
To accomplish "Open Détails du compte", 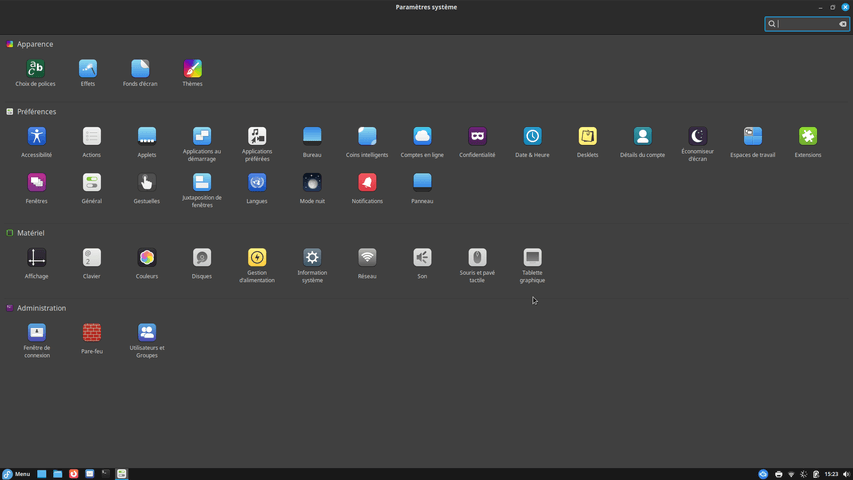I will [642, 143].
